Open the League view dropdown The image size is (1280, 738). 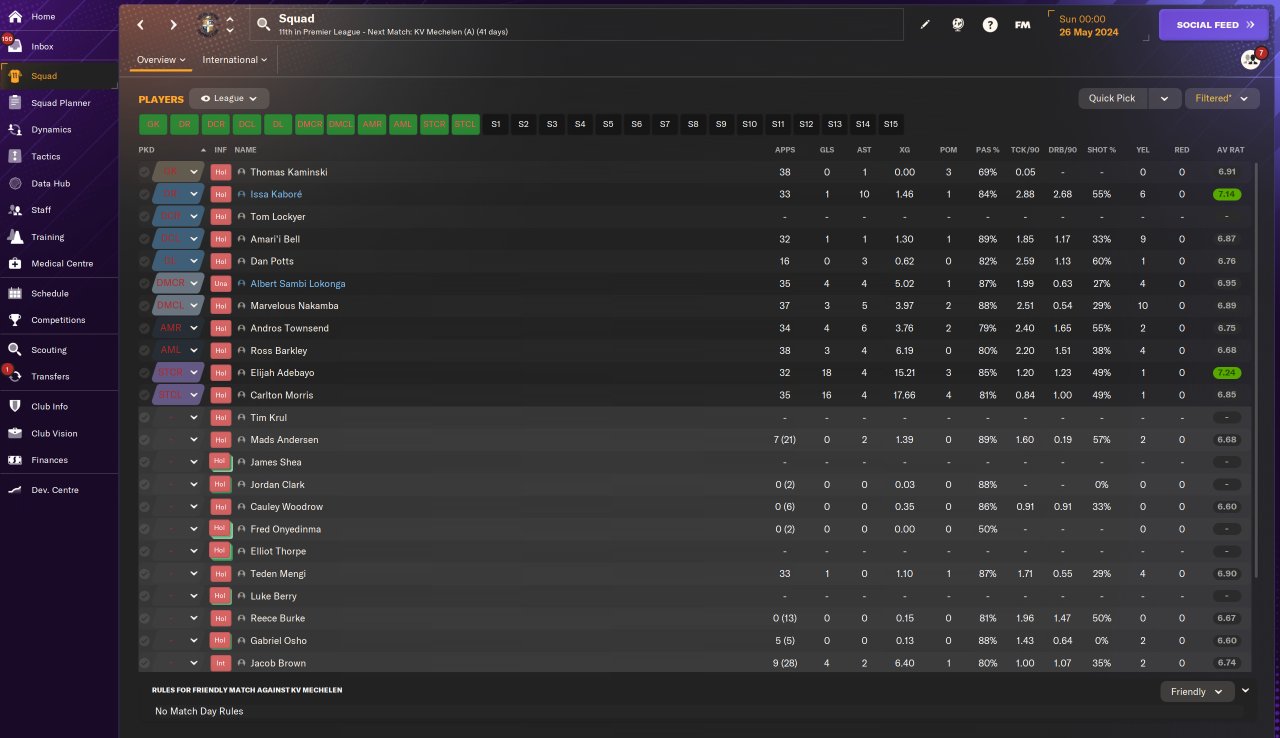[x=229, y=99]
